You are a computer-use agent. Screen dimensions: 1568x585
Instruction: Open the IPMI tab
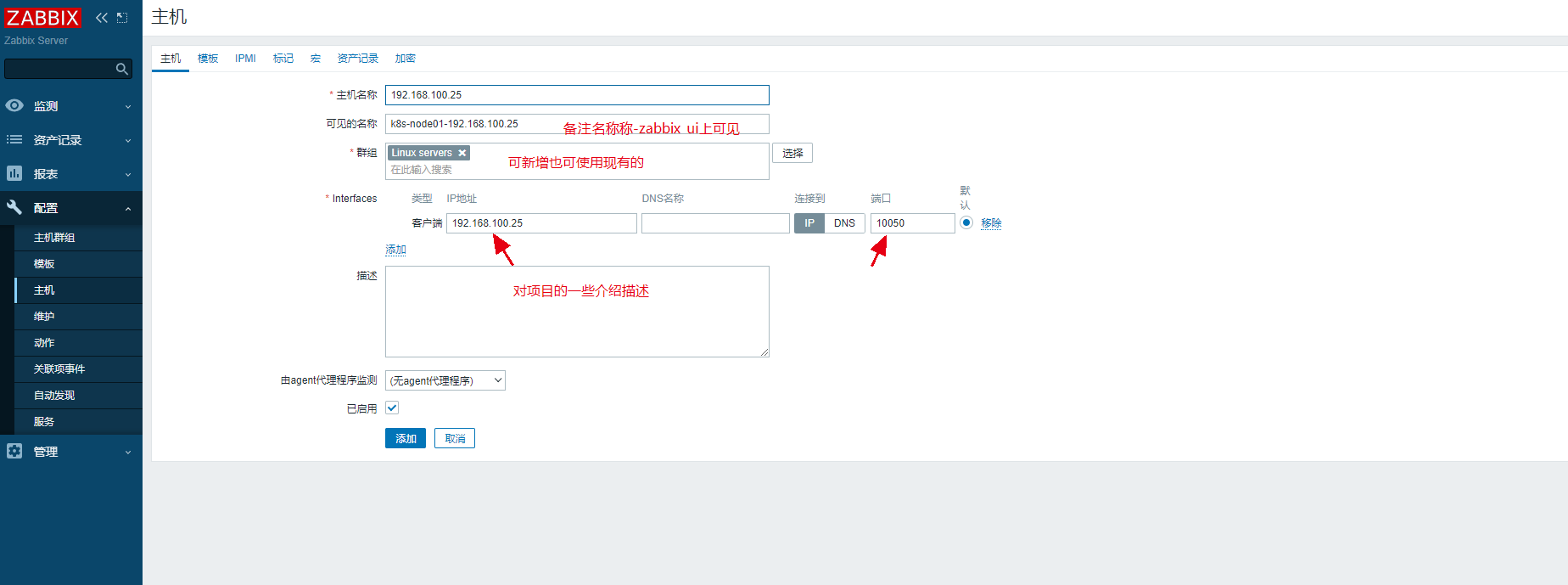[x=245, y=59]
